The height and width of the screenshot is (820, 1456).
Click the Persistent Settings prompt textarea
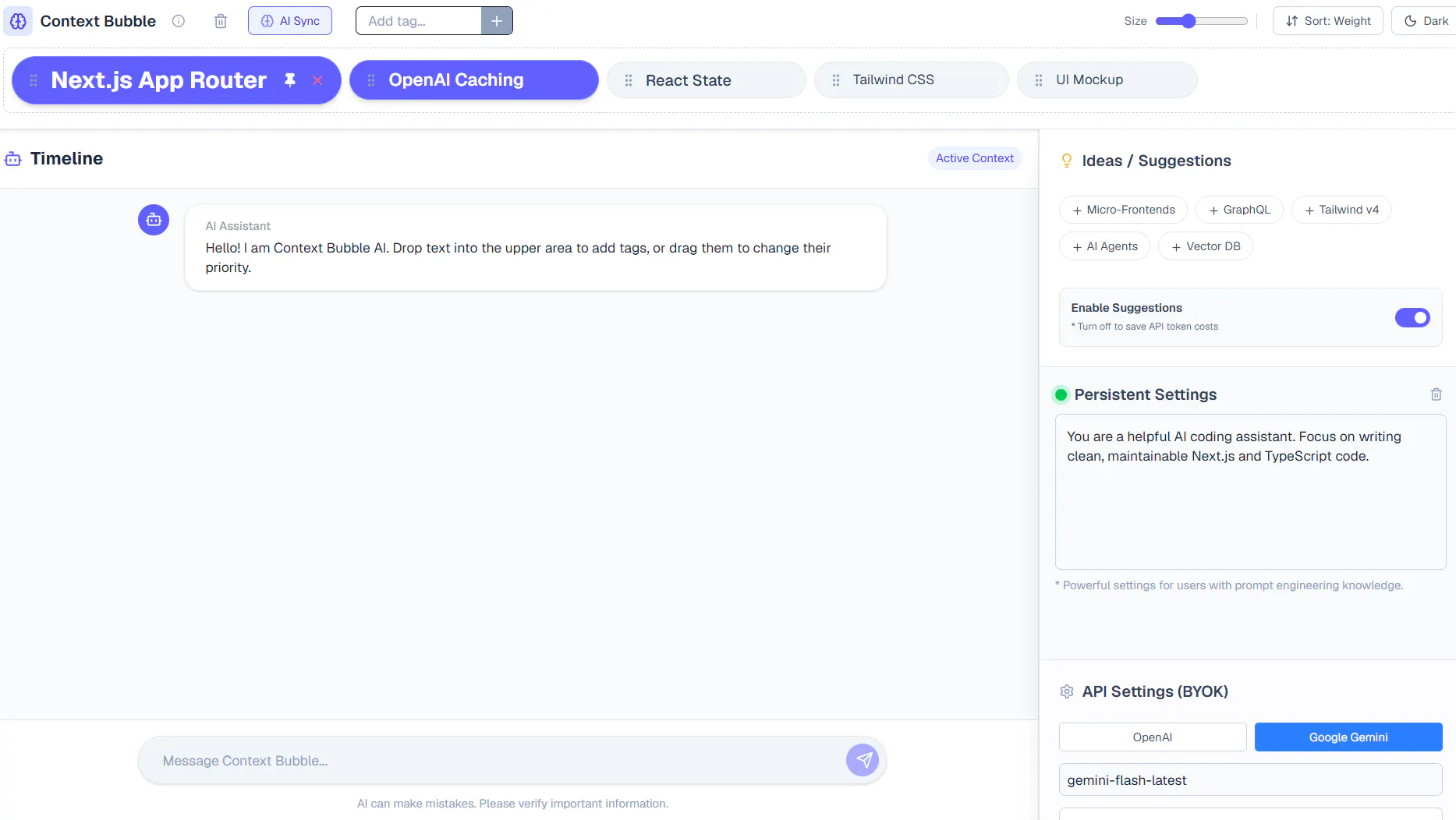coord(1250,492)
